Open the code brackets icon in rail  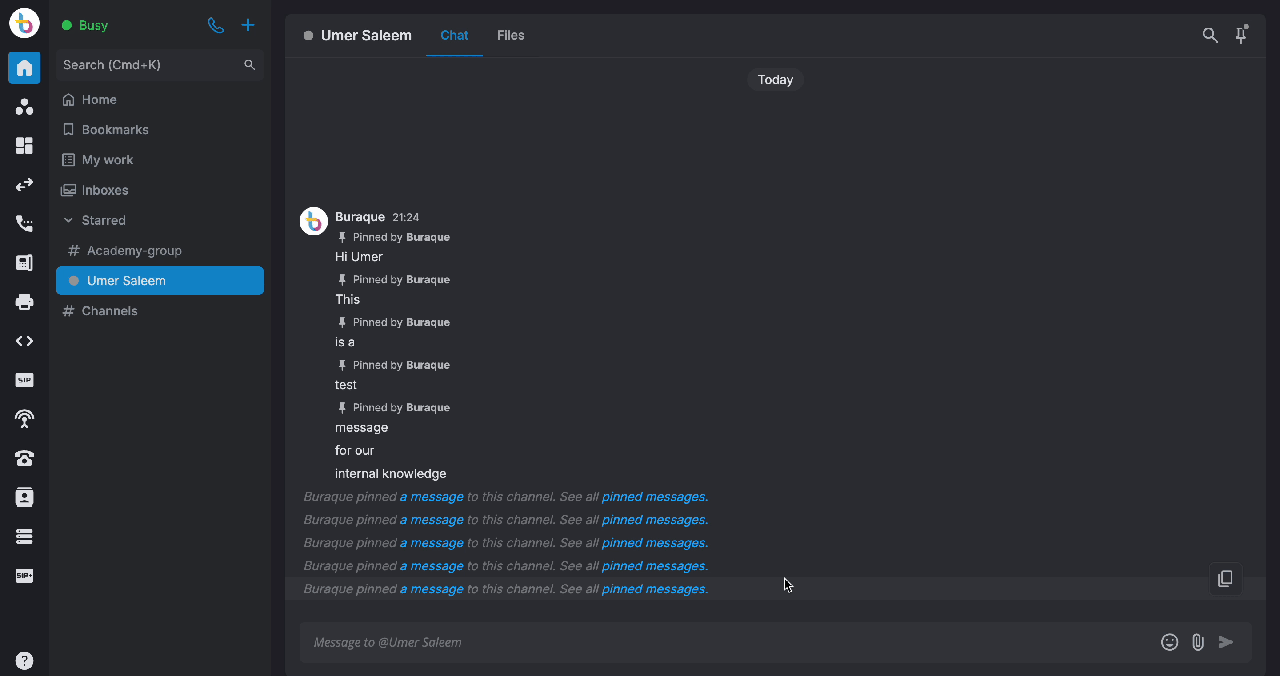[x=25, y=341]
